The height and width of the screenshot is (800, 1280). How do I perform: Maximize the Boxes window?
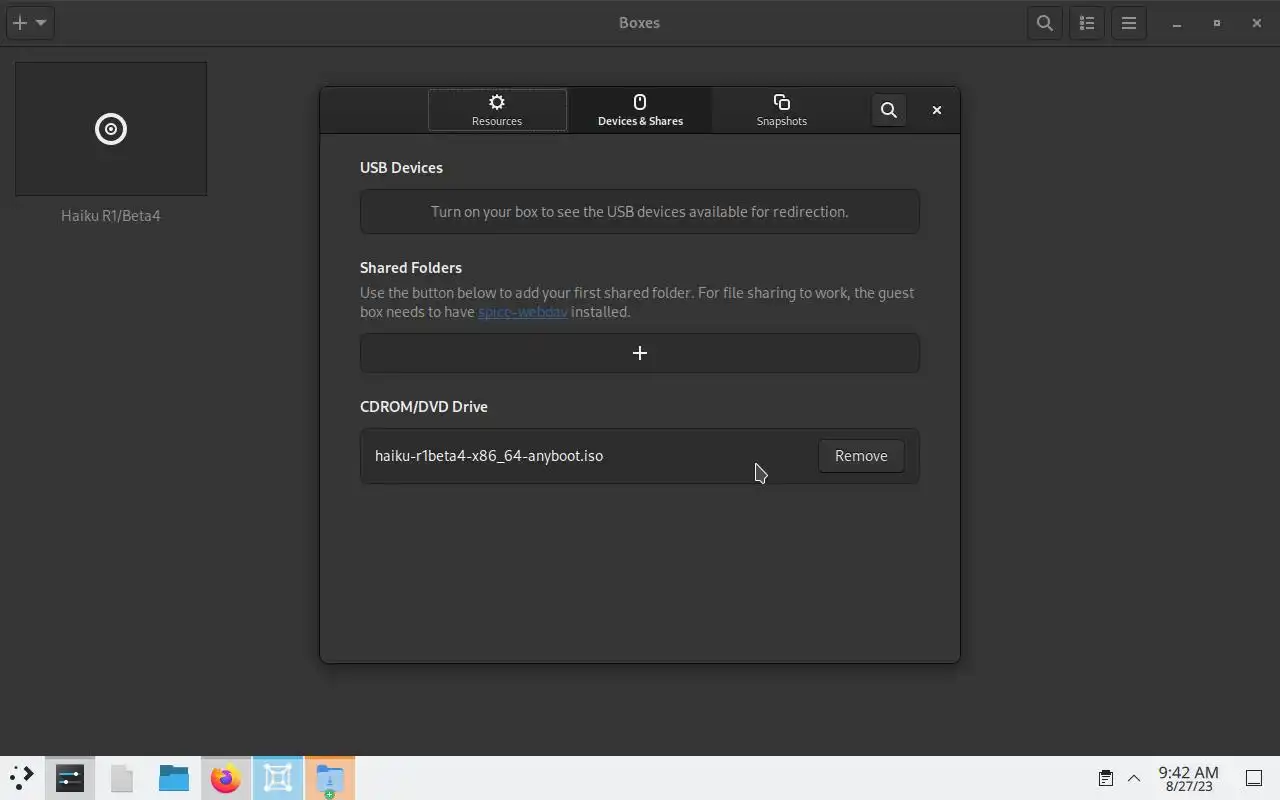(1217, 23)
